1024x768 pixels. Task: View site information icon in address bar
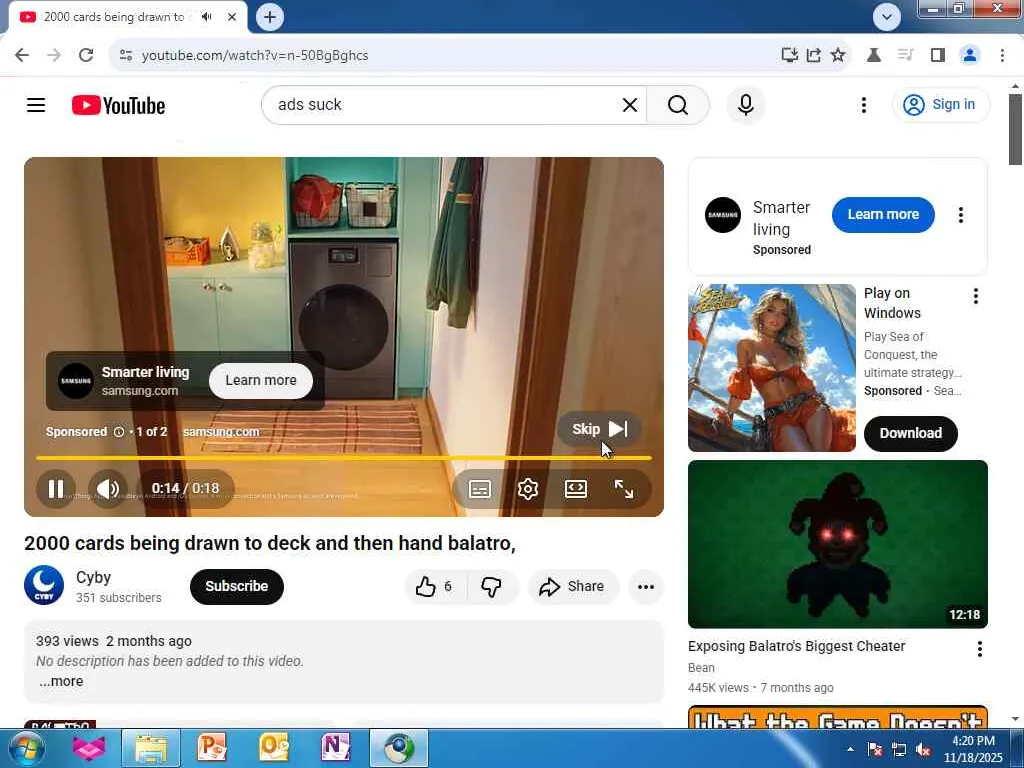126,56
